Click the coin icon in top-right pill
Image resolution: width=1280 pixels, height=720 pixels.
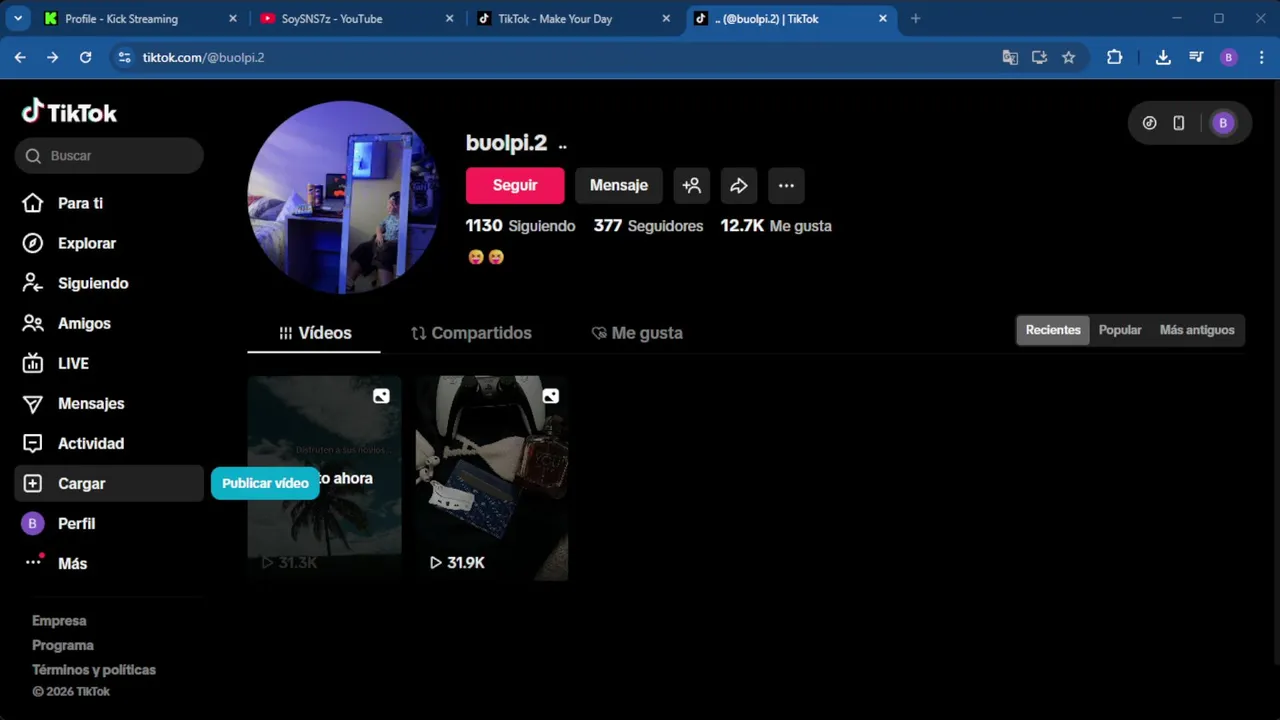point(1149,123)
